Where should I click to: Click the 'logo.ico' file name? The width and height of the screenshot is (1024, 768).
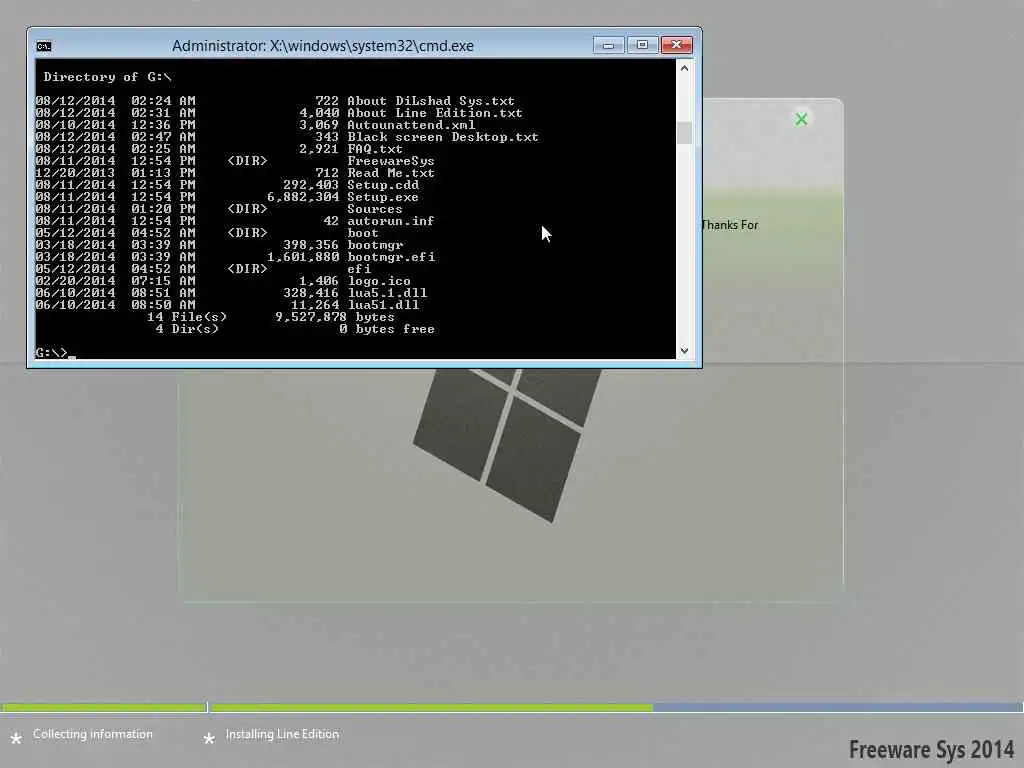click(x=379, y=281)
